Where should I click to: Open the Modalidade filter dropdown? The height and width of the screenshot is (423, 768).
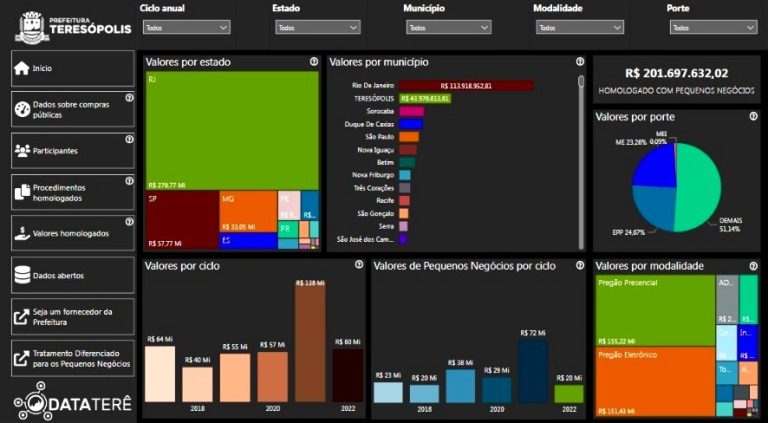(581, 28)
